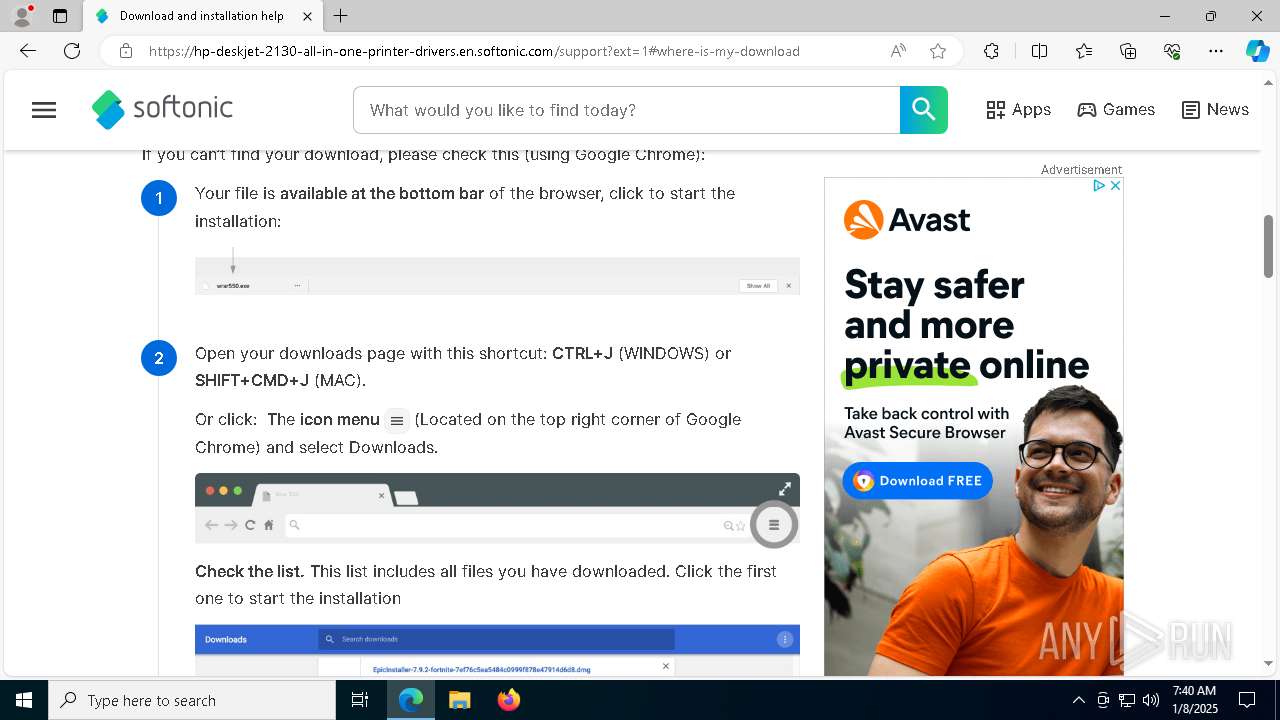Toggle Split screen icon

[1039, 51]
